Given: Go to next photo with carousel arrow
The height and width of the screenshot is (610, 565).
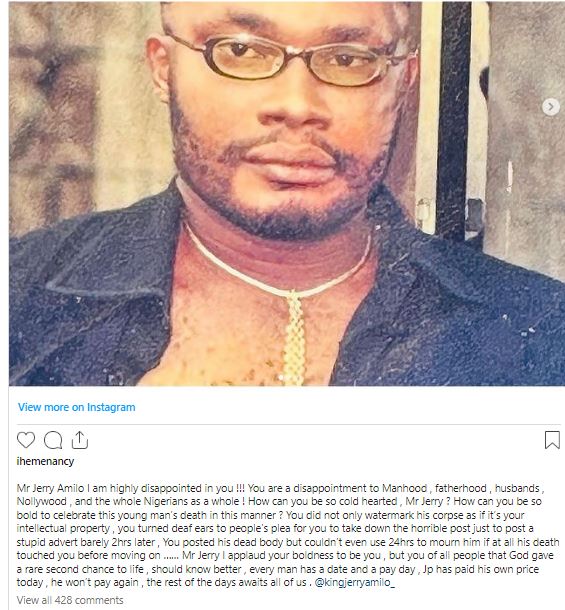Looking at the screenshot, I should [550, 106].
